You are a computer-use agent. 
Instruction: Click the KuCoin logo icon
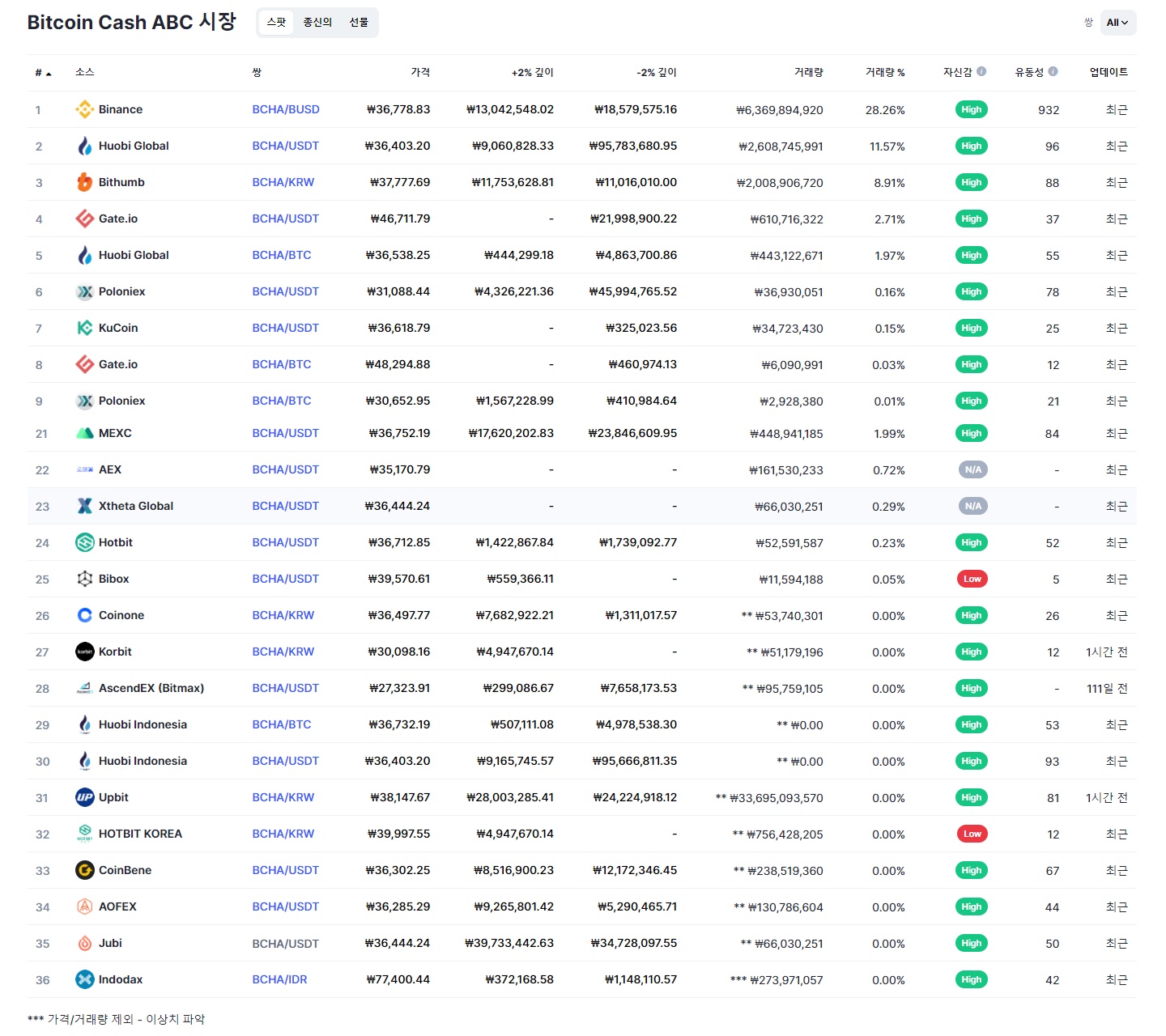click(x=84, y=328)
